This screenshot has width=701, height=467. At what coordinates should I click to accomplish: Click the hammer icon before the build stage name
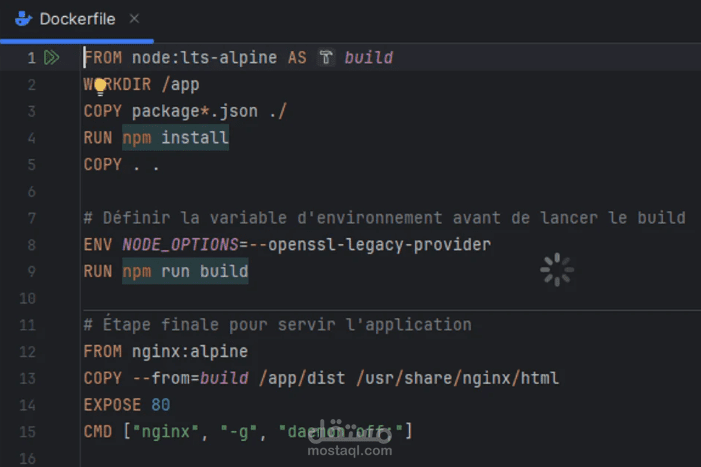[x=326, y=57]
